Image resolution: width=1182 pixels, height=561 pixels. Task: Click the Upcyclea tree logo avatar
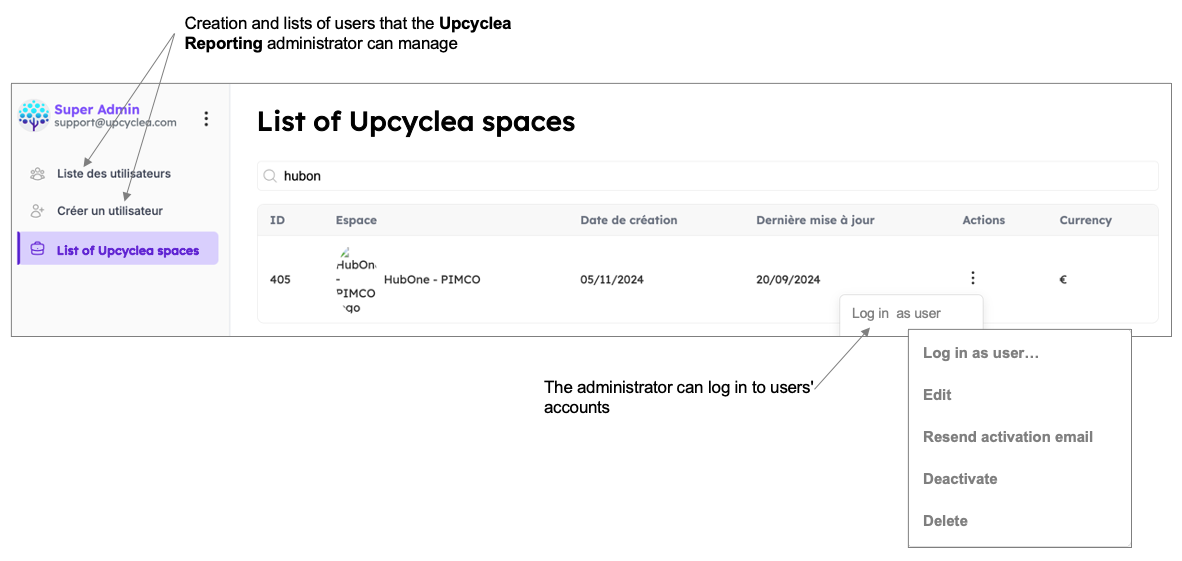pos(34,116)
